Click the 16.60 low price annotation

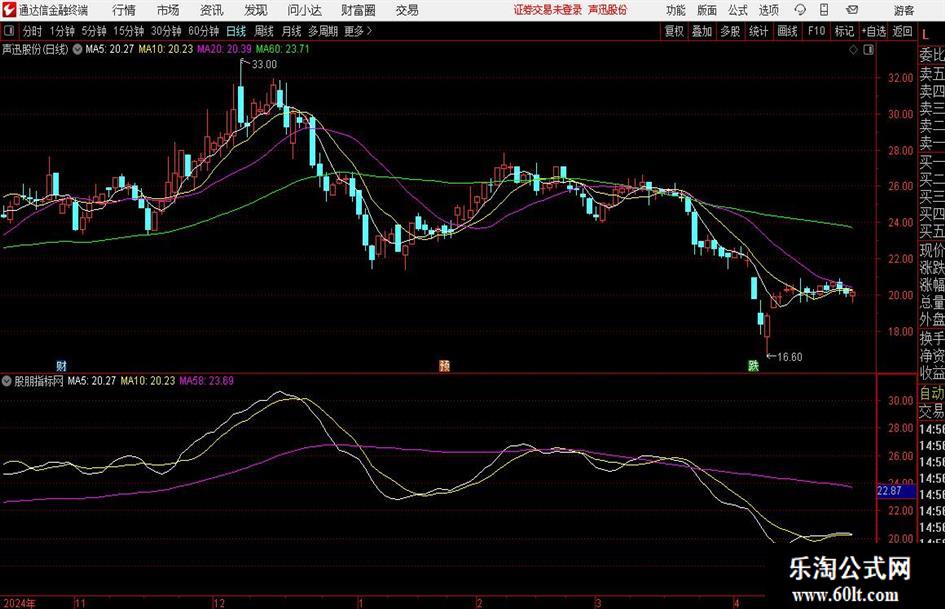(x=790, y=357)
